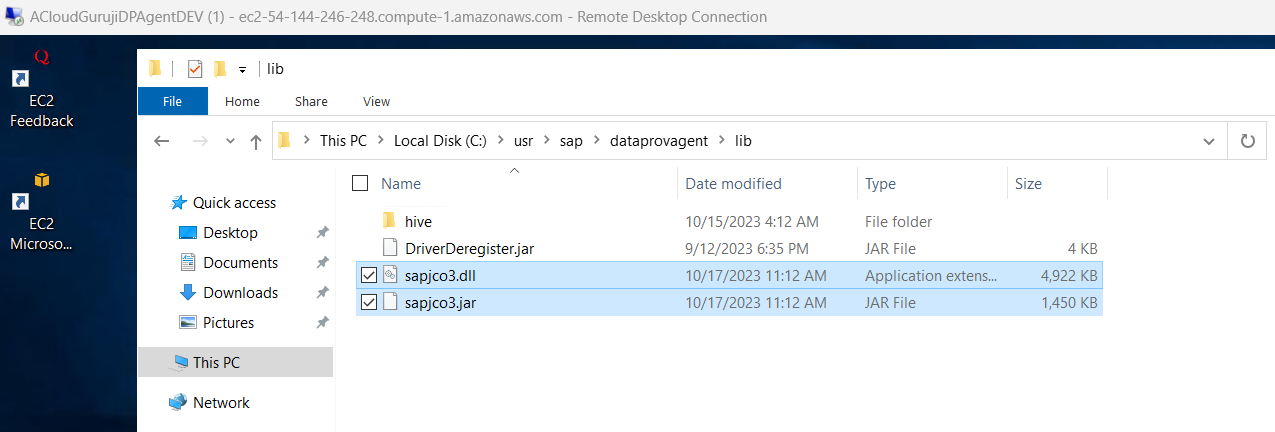
Task: Click the Back navigation arrow
Action: click(x=162, y=141)
